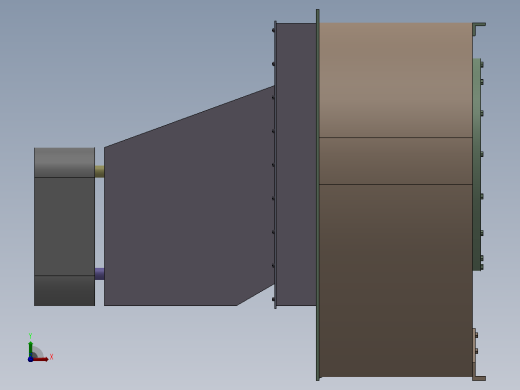This screenshot has width=520, height=390.
Task: Select the purple shaft near the block bottom
Action: coord(99,274)
